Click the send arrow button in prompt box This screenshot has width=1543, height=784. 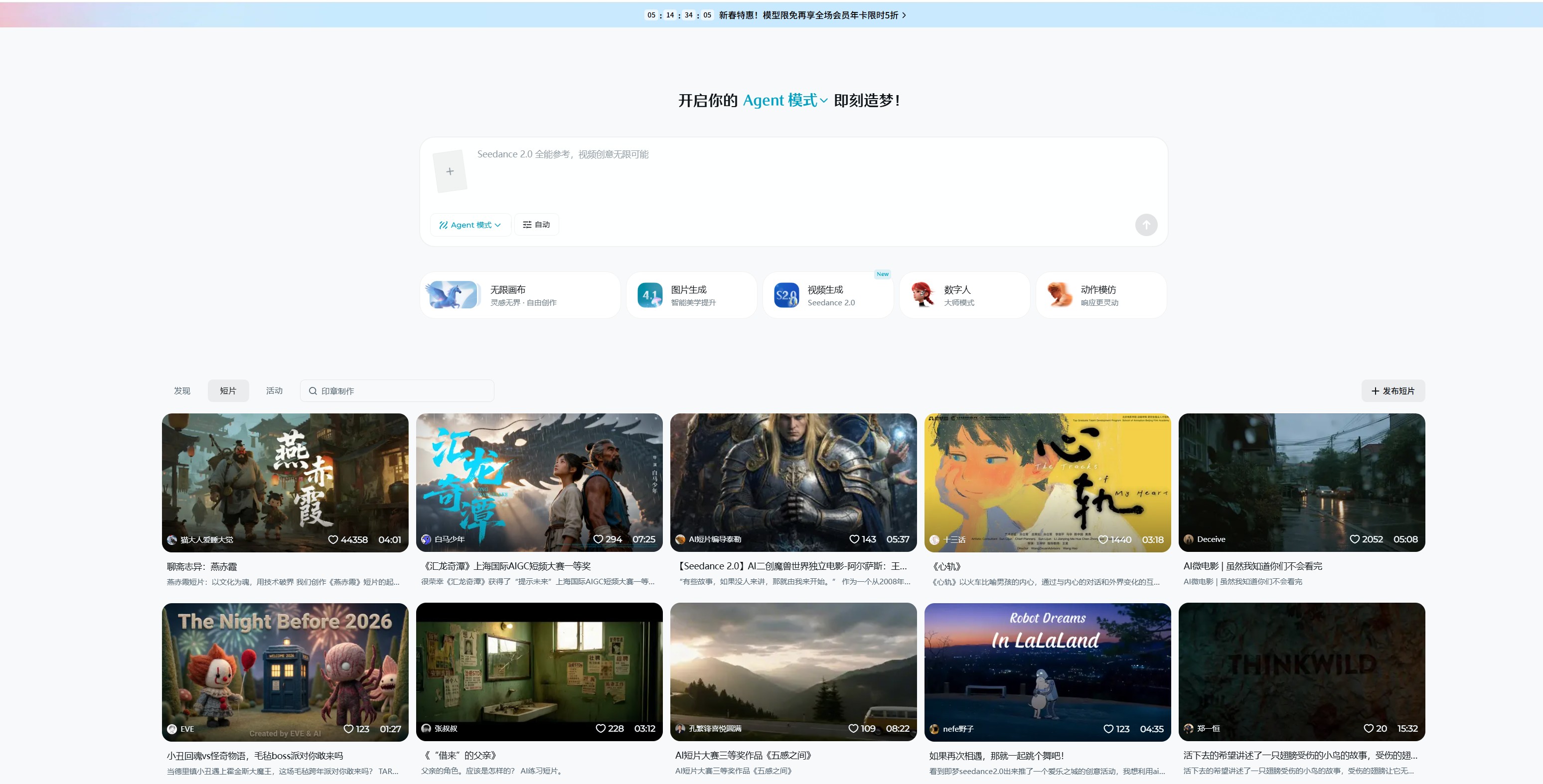[1145, 225]
